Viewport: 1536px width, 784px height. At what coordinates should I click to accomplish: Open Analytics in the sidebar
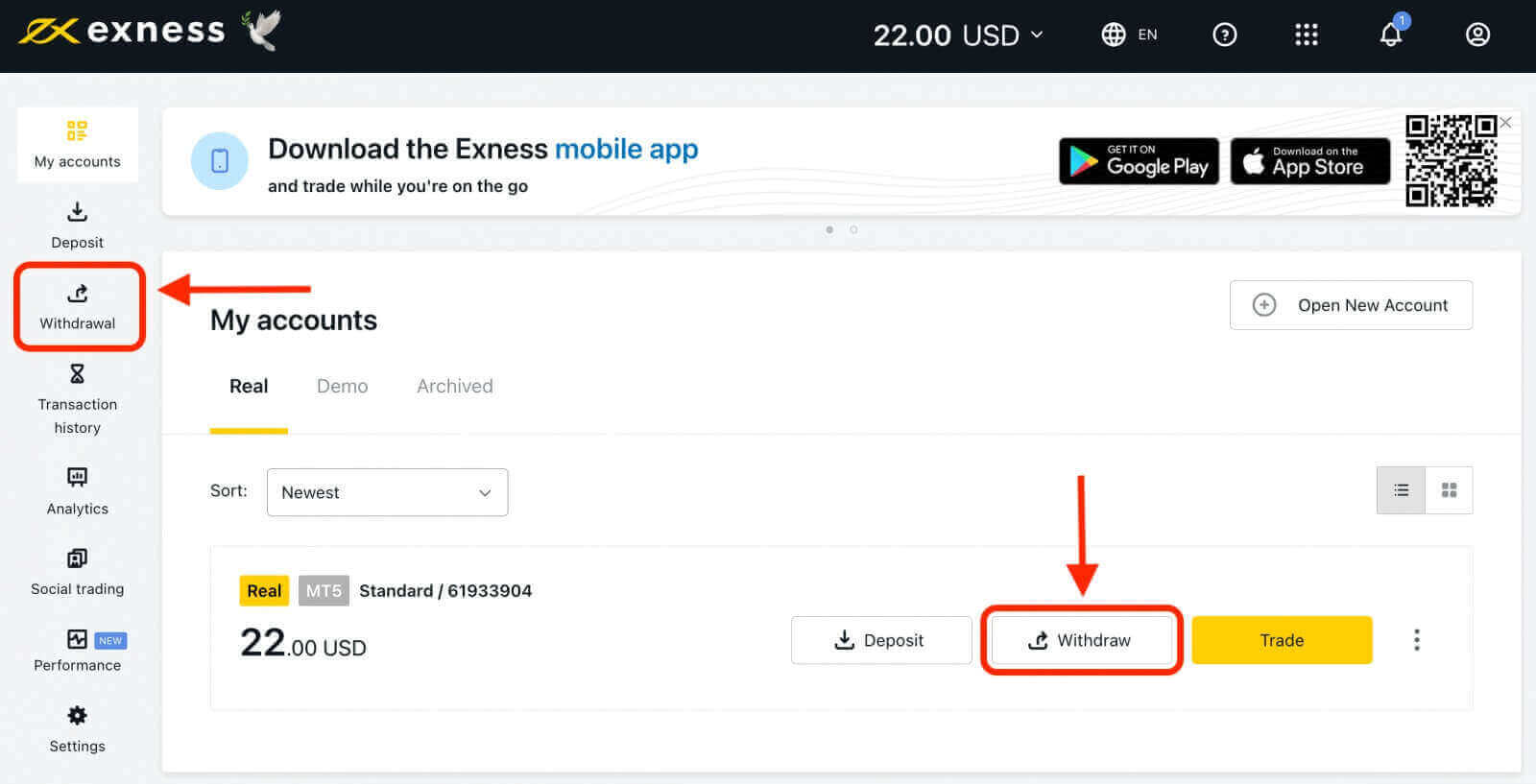[77, 490]
